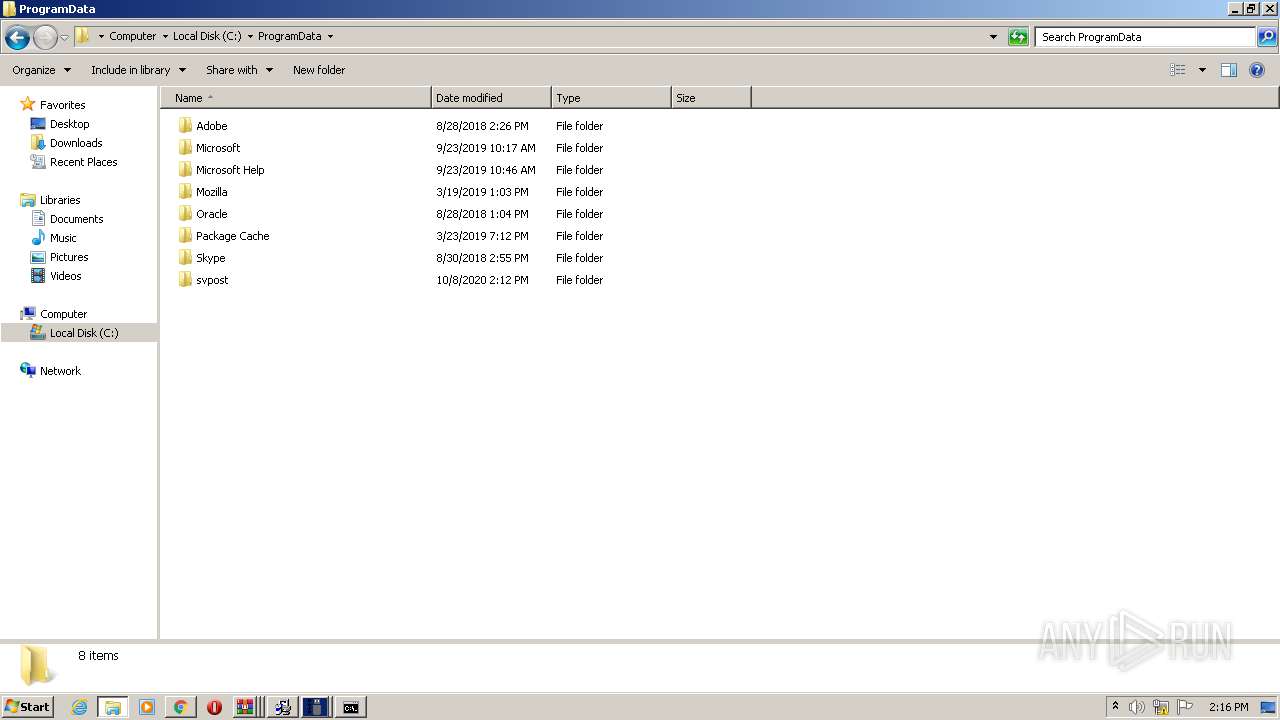Open Downloads in Favorites

(x=76, y=143)
